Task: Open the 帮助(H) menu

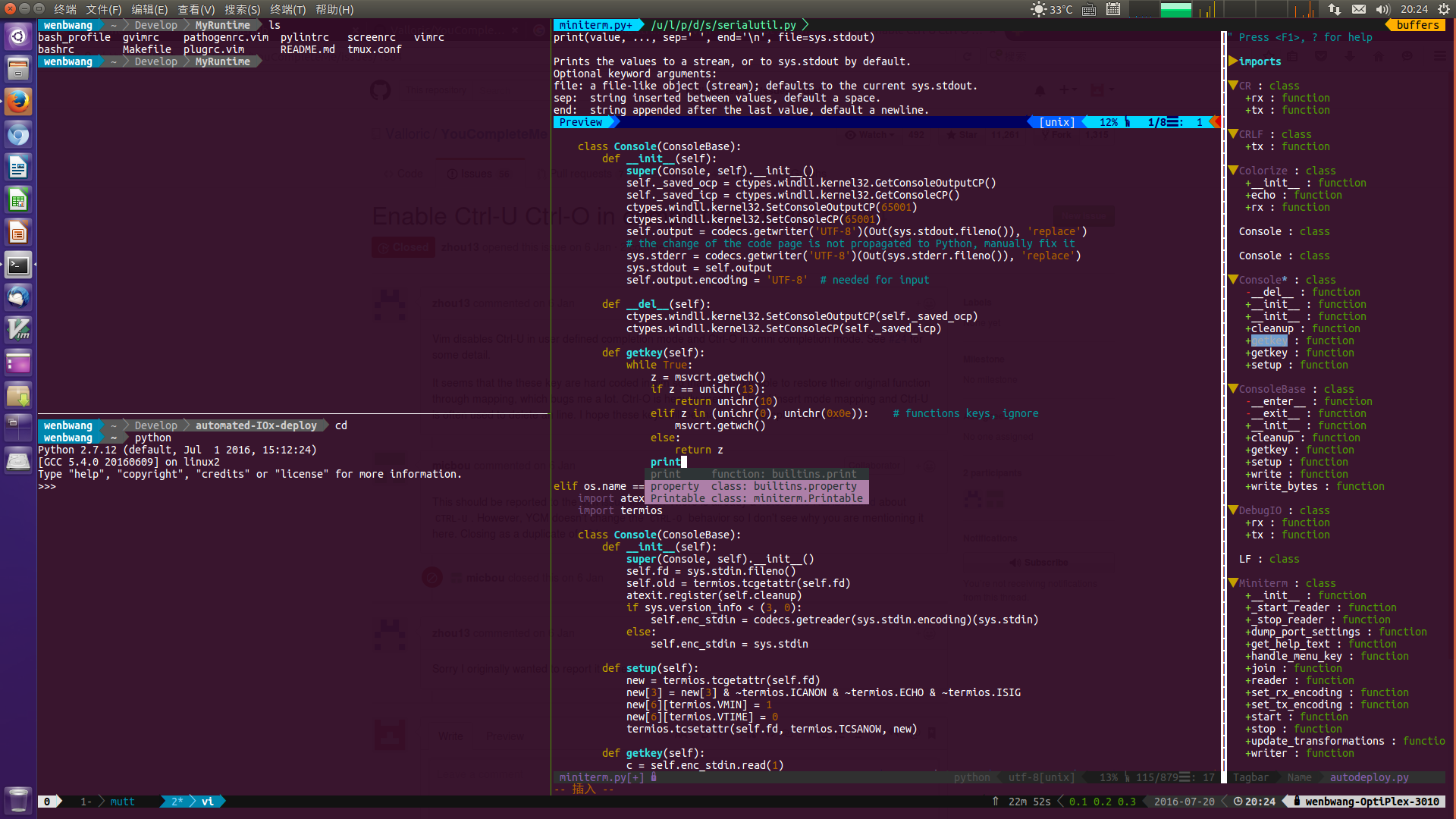Action: [334, 9]
